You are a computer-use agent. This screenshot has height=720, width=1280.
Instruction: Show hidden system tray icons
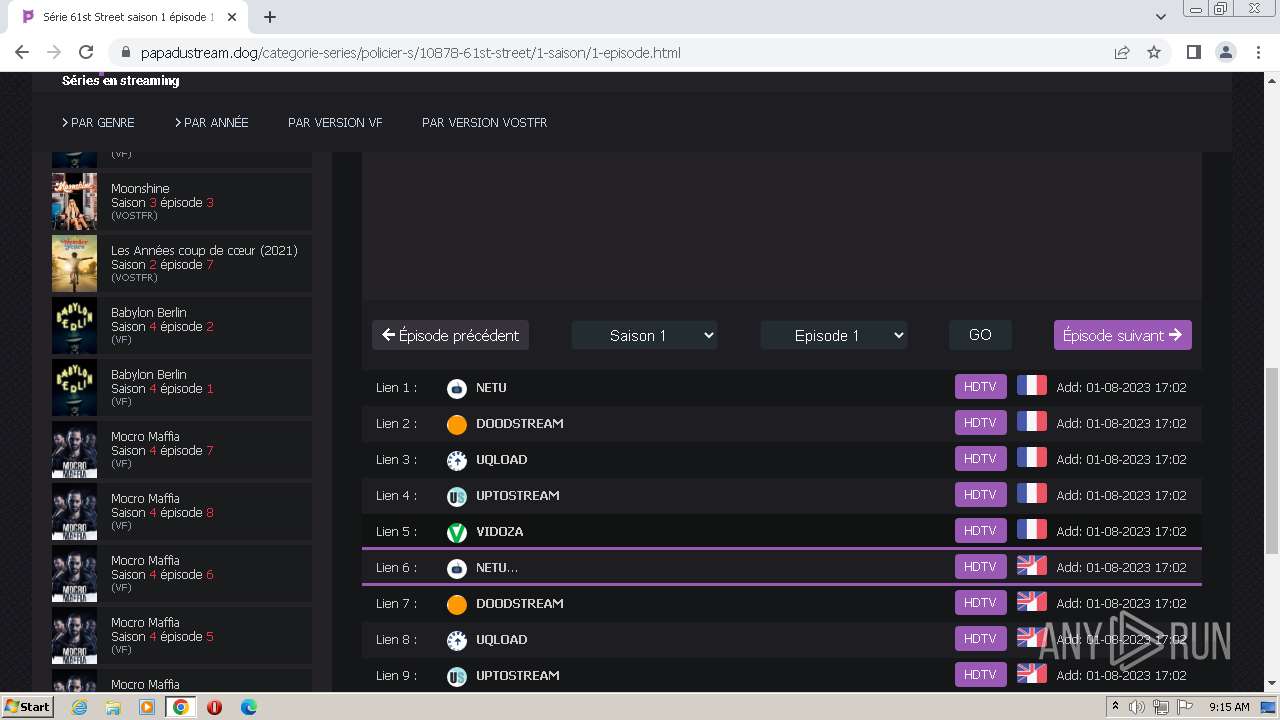click(1115, 707)
